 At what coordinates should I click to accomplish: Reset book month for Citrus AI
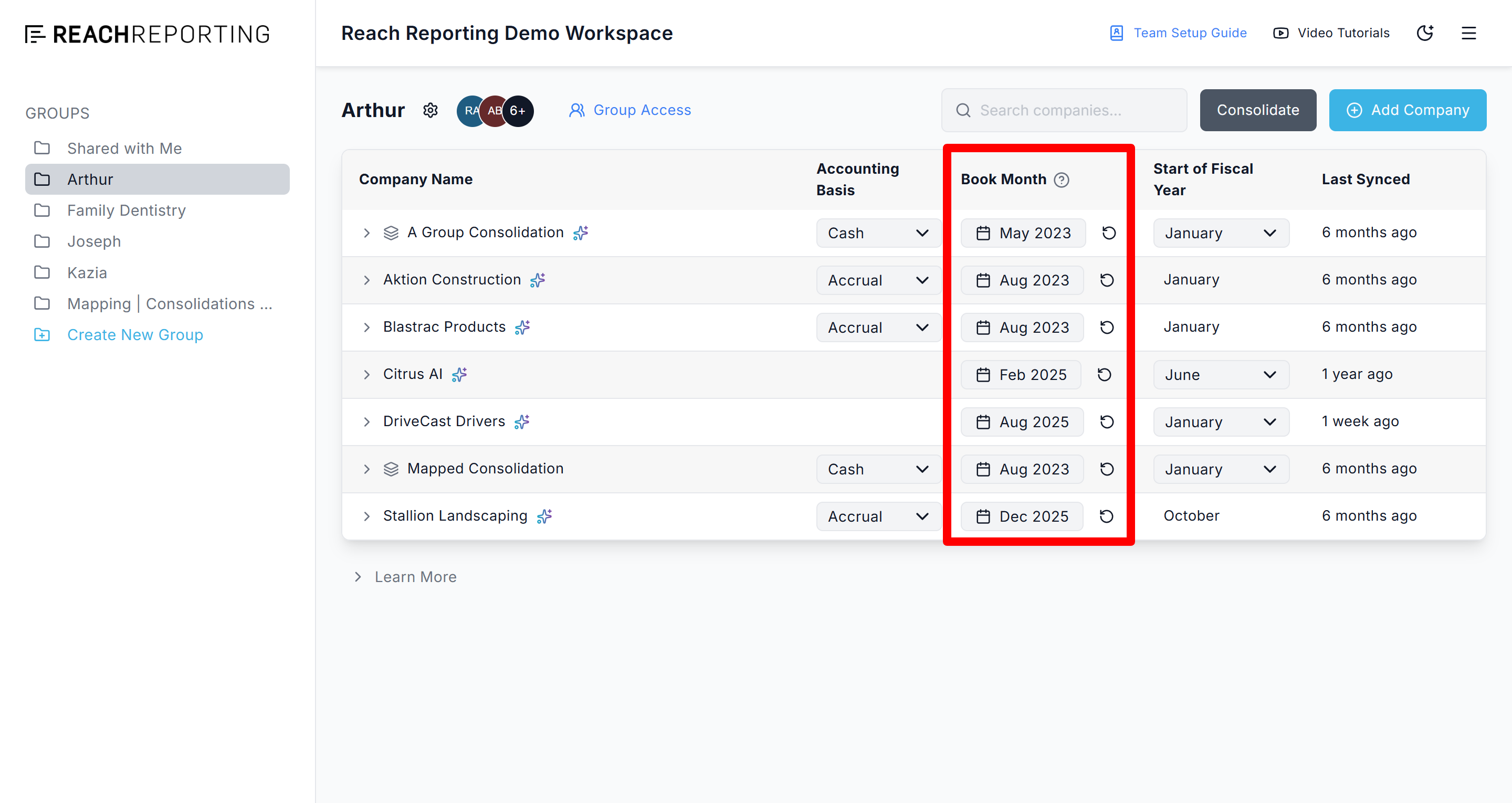[x=1104, y=375]
